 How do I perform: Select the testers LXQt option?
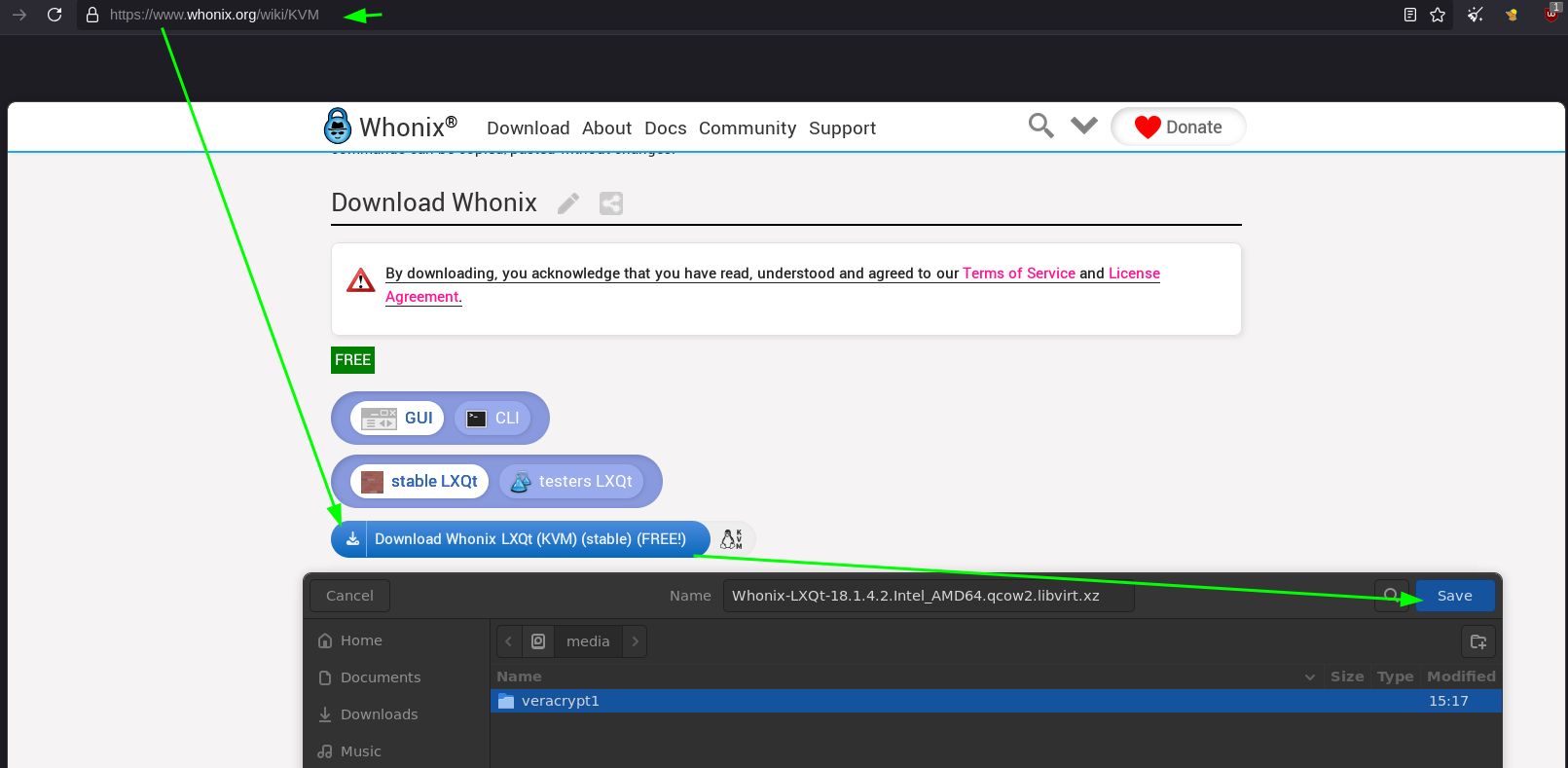pyautogui.click(x=571, y=481)
